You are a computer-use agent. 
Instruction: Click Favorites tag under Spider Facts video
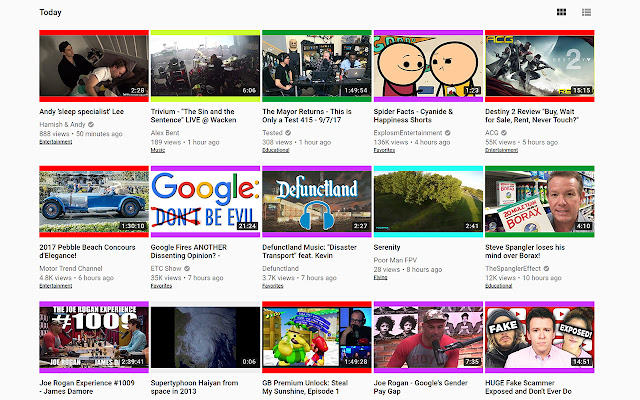(x=384, y=150)
